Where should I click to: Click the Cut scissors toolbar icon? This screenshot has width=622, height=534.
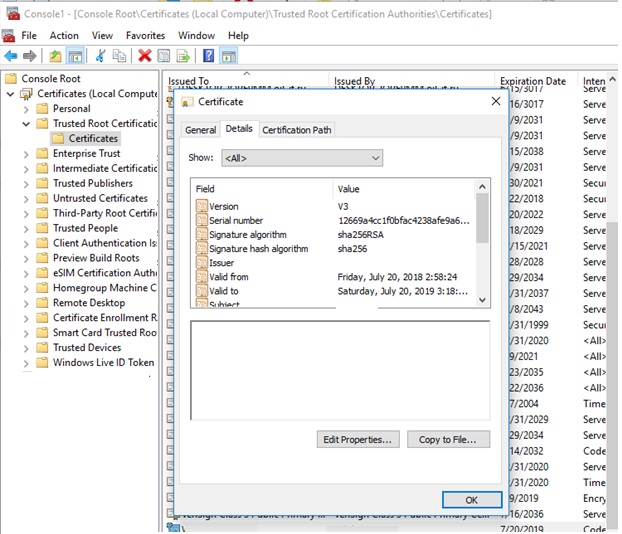pos(100,56)
